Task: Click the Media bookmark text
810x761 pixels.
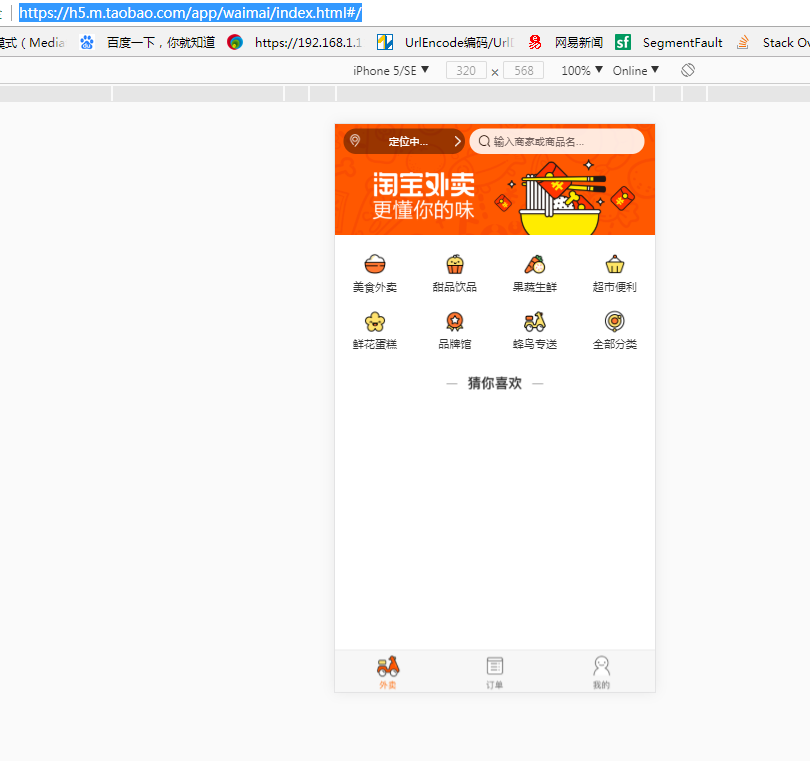Action: coord(33,42)
